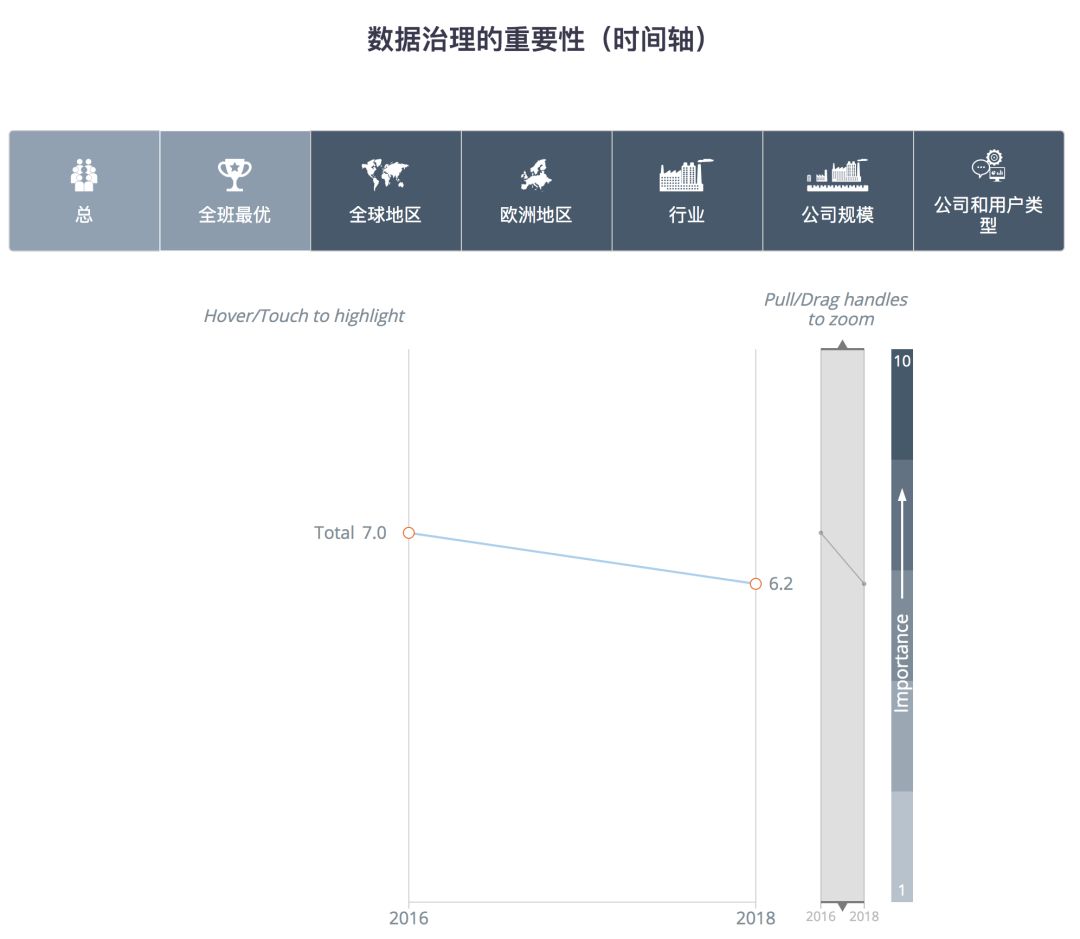Image resolution: width=1080 pixels, height=939 pixels.
Task: Click the factory icon for 行业
Action: (687, 175)
